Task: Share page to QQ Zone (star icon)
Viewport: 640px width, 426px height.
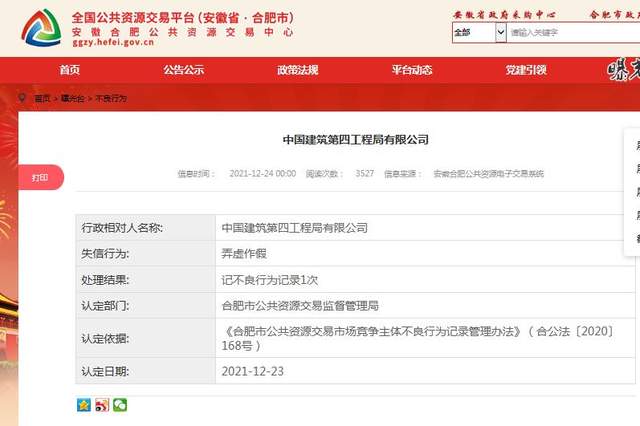Action: point(84,405)
